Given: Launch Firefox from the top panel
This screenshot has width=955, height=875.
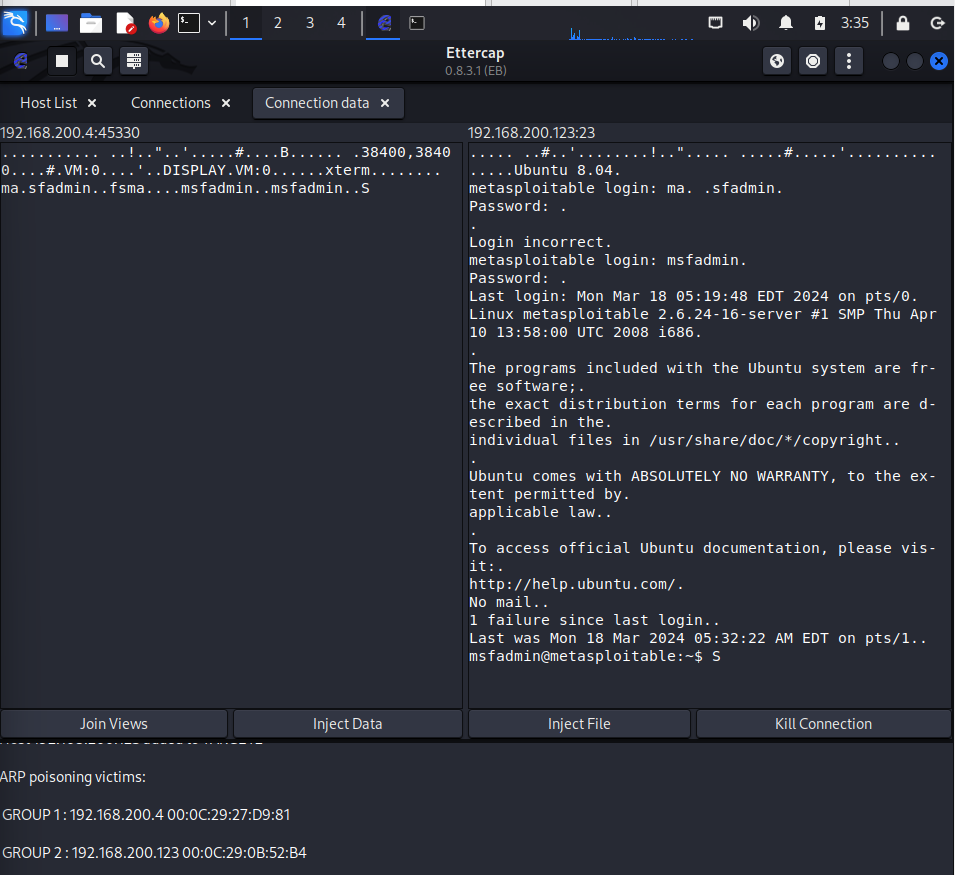Looking at the screenshot, I should 158,23.
